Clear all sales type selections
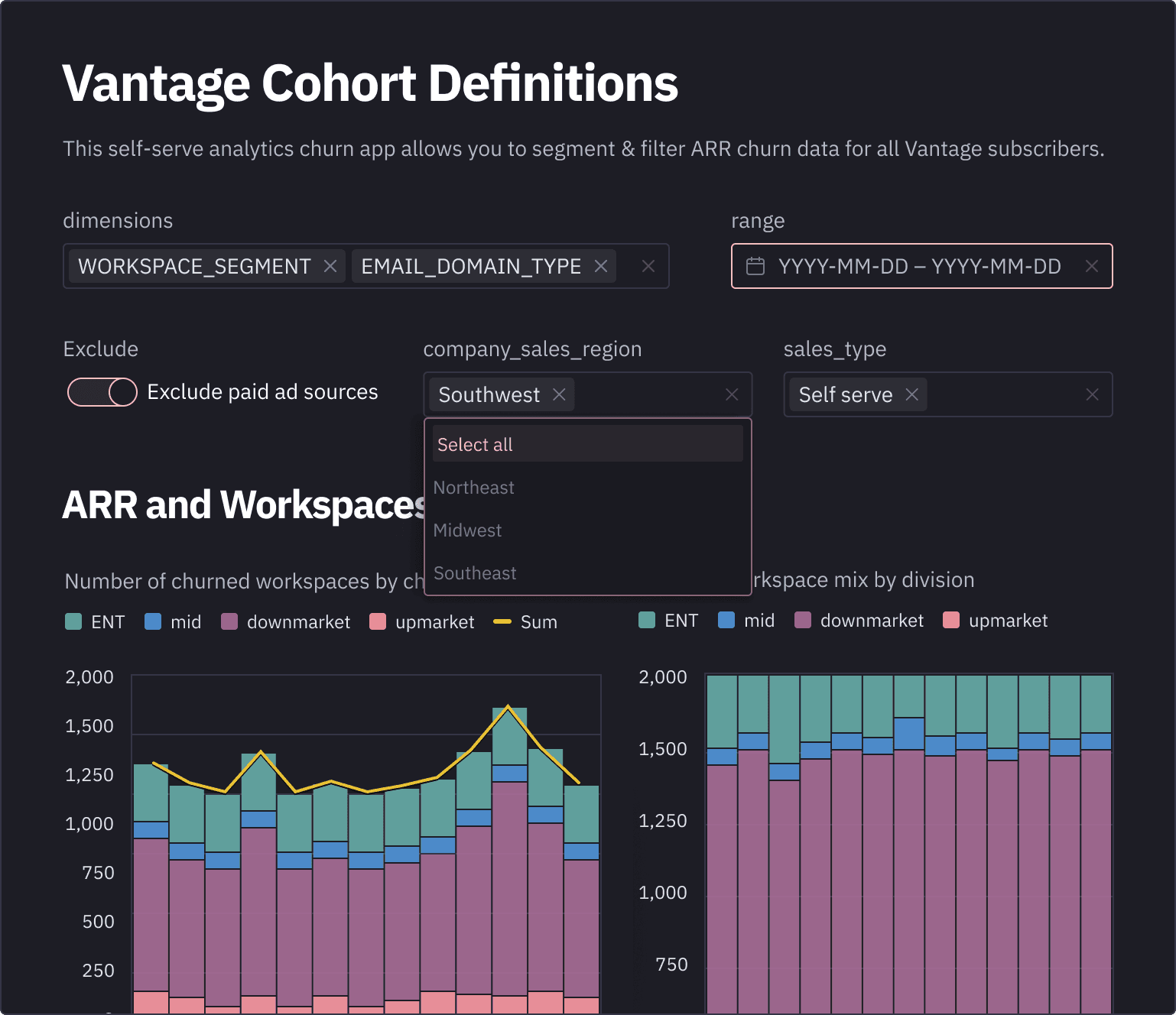1176x1015 pixels. tap(1092, 394)
